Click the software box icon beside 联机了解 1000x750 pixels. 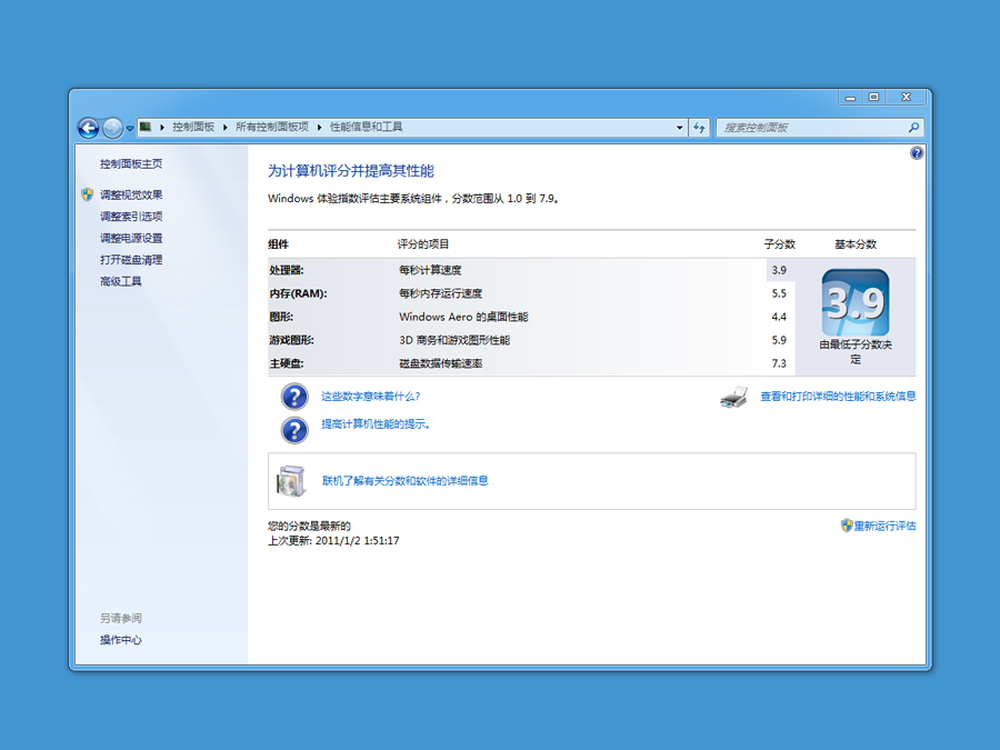point(291,481)
